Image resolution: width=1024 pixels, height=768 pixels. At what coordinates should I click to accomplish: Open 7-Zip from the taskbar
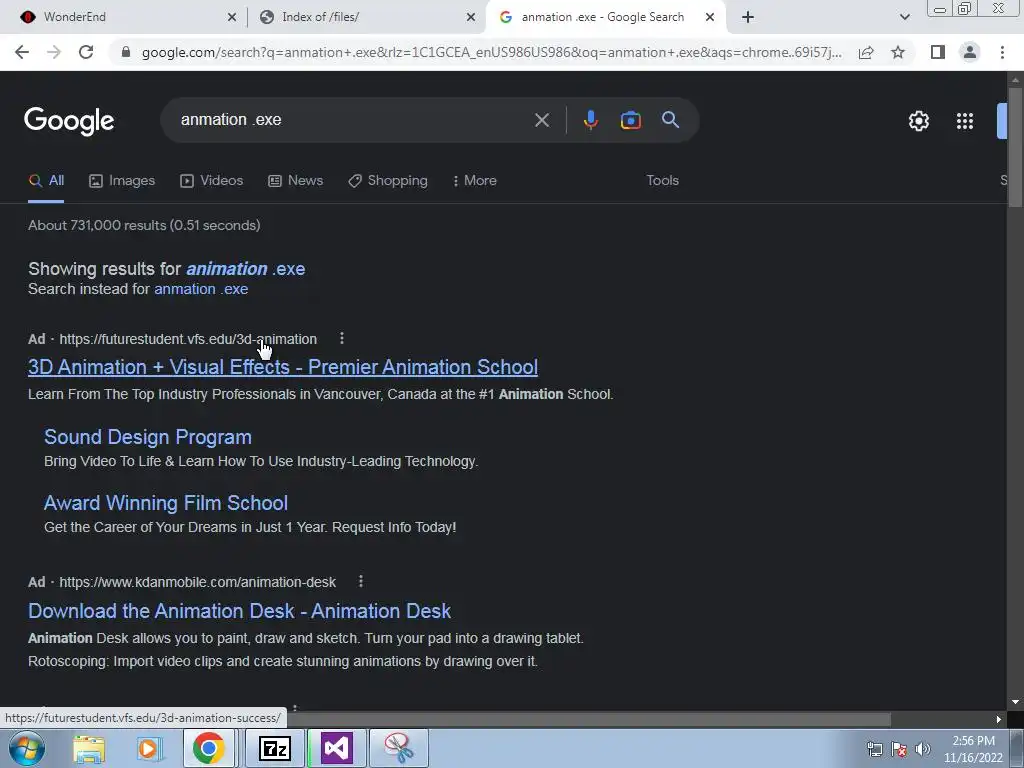tap(274, 748)
